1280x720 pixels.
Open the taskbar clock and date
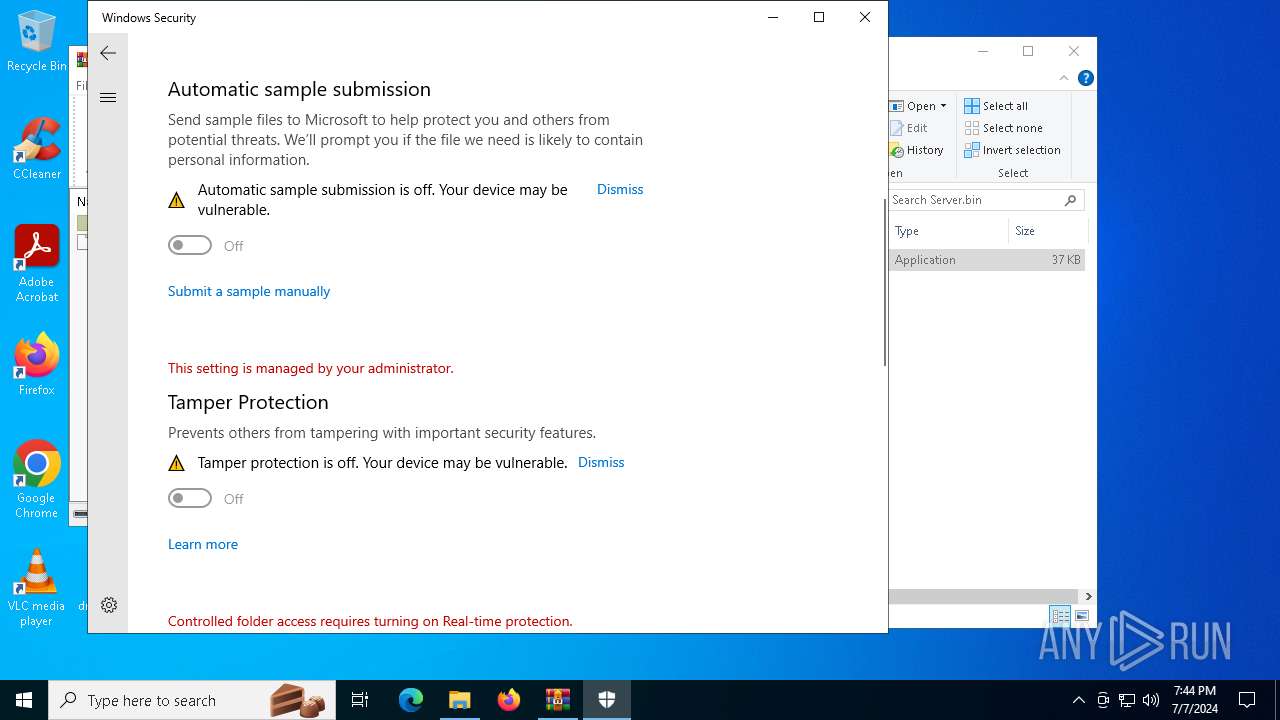pos(1195,700)
